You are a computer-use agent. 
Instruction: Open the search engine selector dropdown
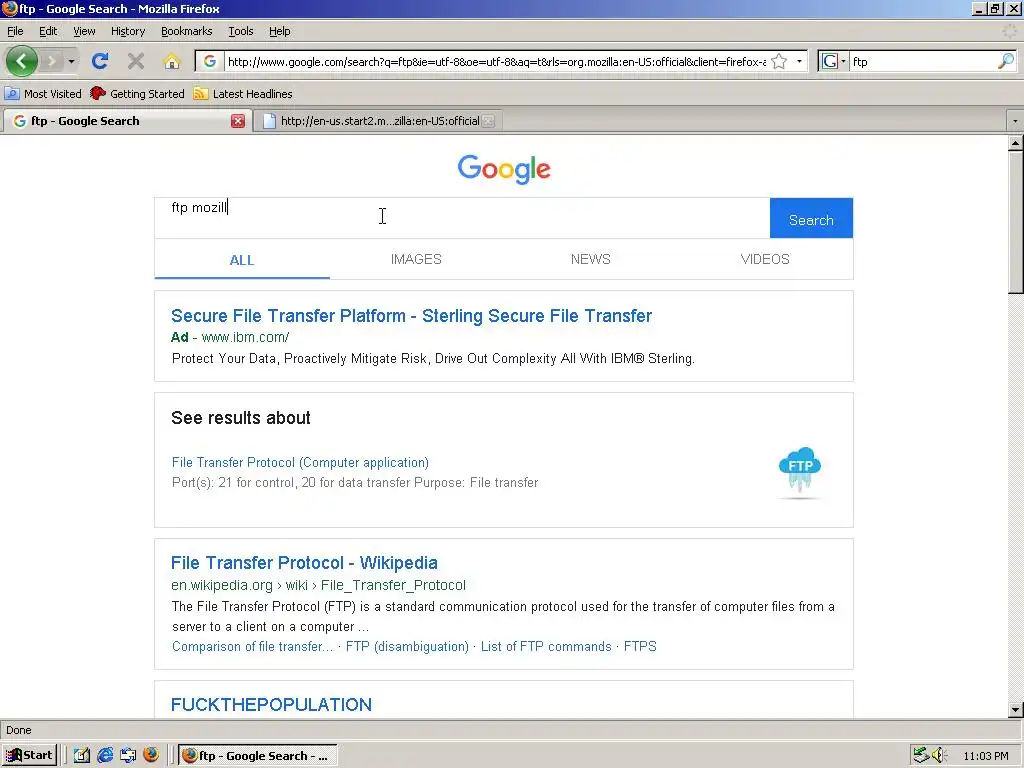pos(833,61)
